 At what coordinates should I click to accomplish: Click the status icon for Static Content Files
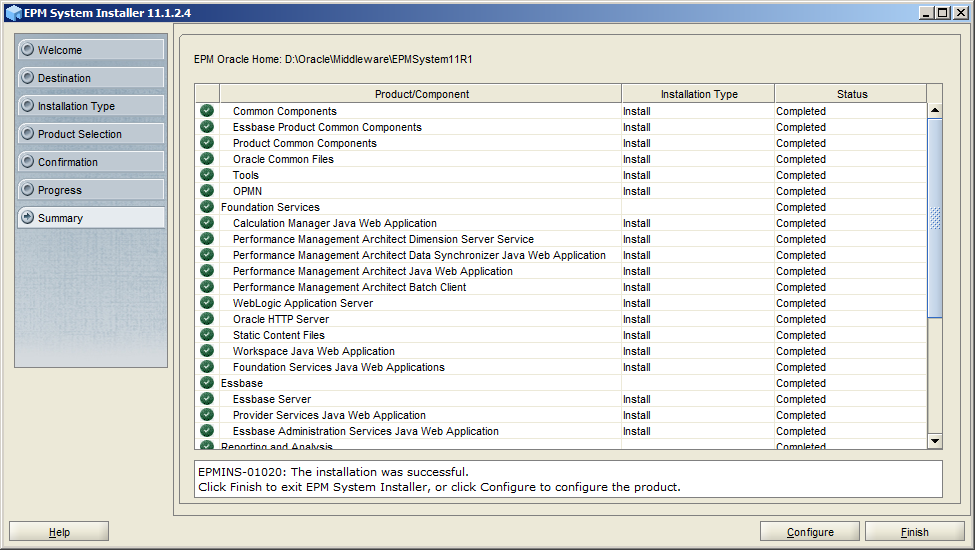tap(207, 335)
